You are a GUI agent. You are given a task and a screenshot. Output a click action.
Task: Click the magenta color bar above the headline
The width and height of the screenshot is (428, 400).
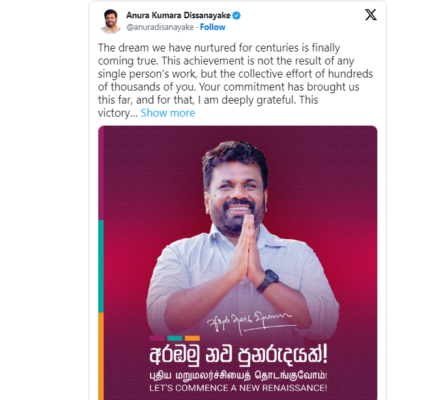(x=157, y=338)
